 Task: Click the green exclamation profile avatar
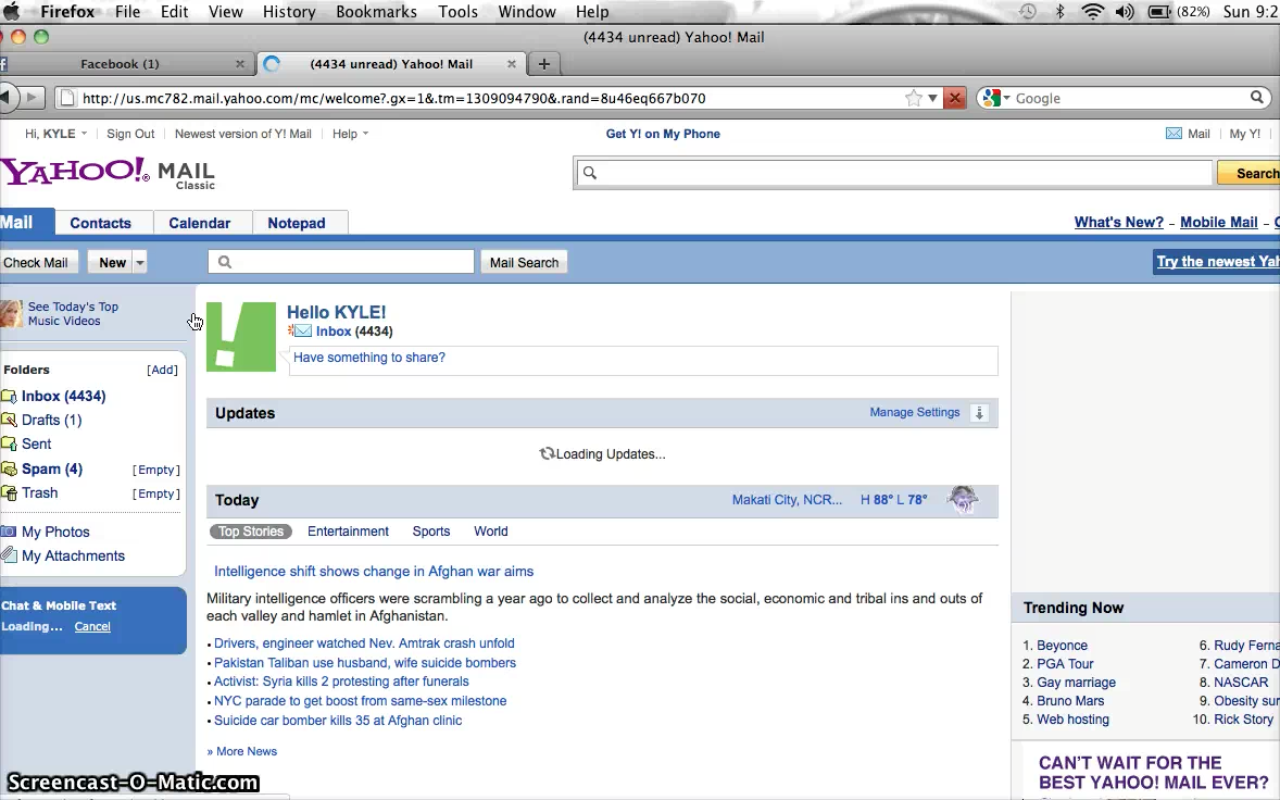pos(241,337)
